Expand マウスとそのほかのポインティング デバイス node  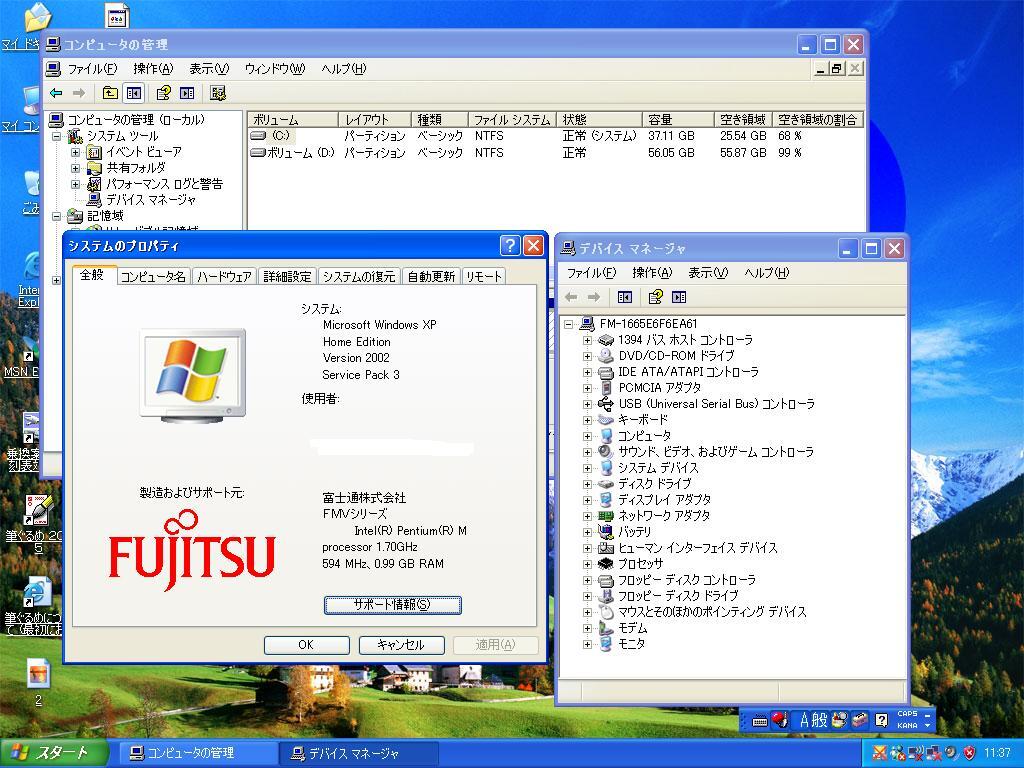(x=587, y=612)
